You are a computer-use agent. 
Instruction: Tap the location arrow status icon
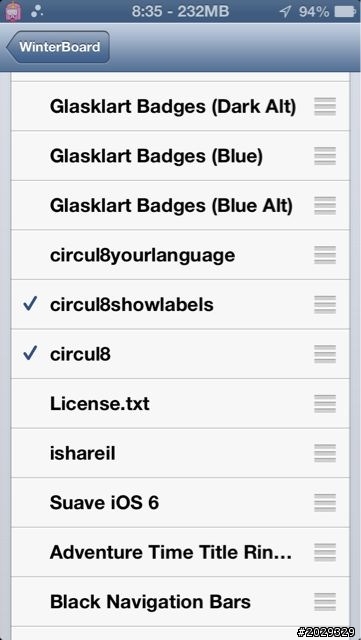click(x=285, y=12)
